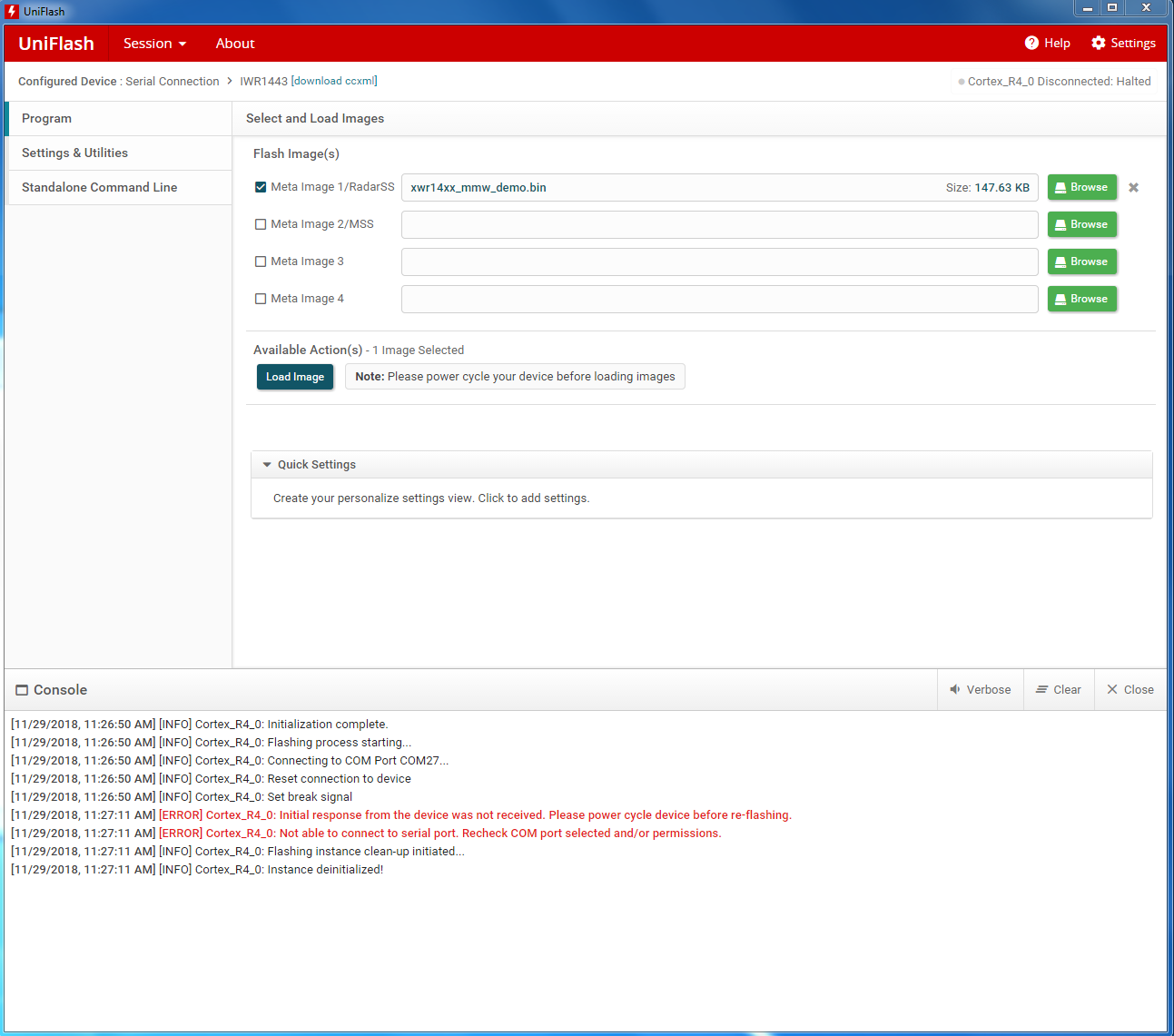Browse for Meta Image 1/RadarSS file
1174x1036 pixels.
tap(1082, 187)
